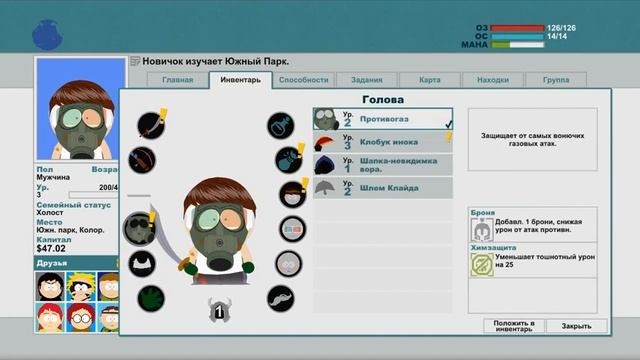
Task: Open the red-haired friend without glasses avatar
Action: click(x=50, y=318)
